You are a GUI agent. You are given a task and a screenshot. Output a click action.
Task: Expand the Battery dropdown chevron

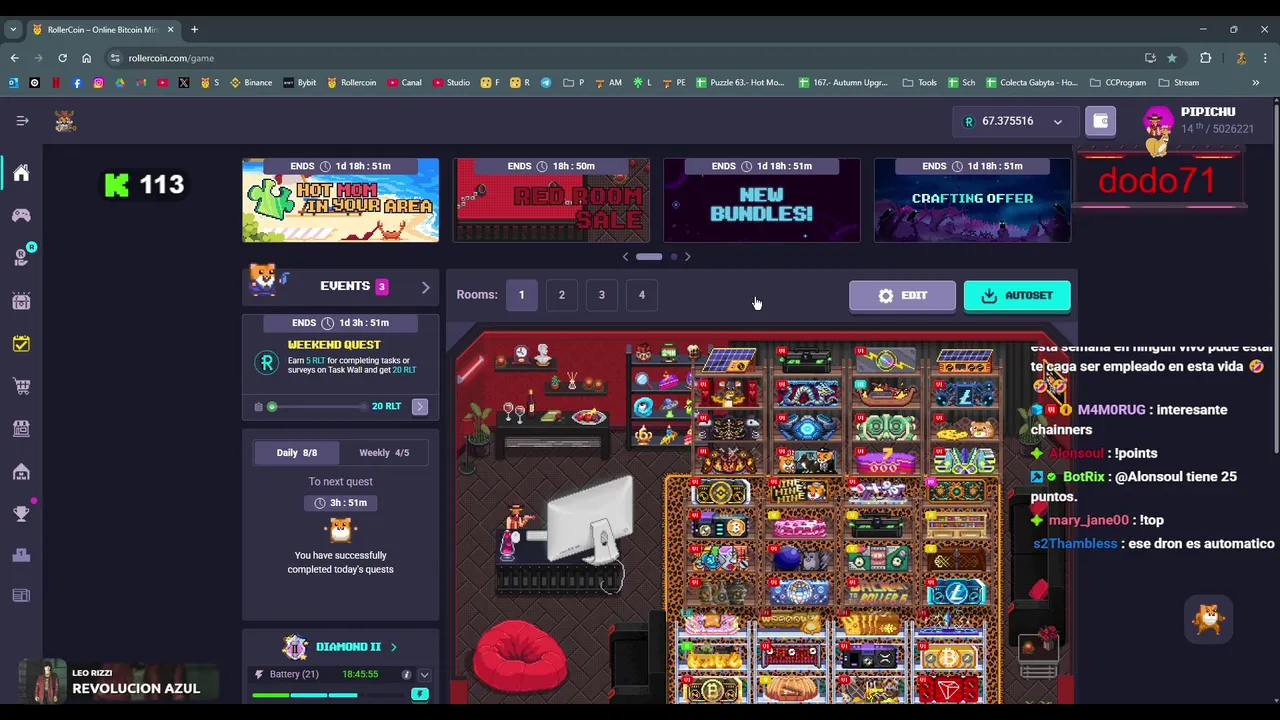tap(424, 675)
